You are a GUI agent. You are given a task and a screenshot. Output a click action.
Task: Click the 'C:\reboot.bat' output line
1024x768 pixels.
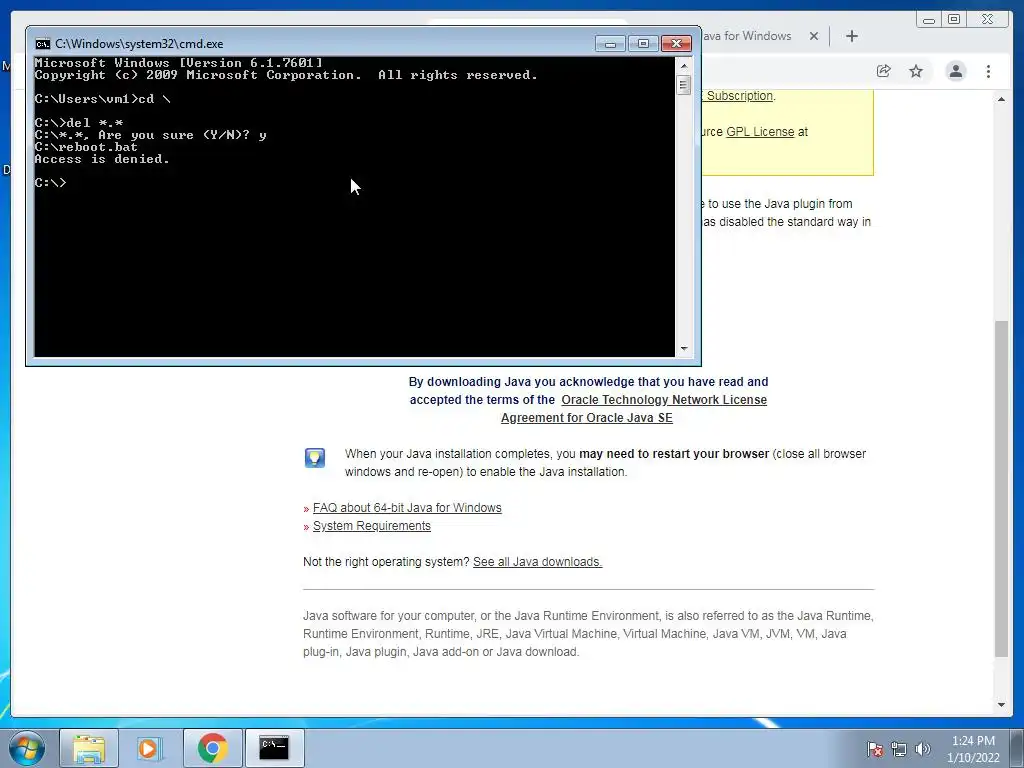coord(86,147)
